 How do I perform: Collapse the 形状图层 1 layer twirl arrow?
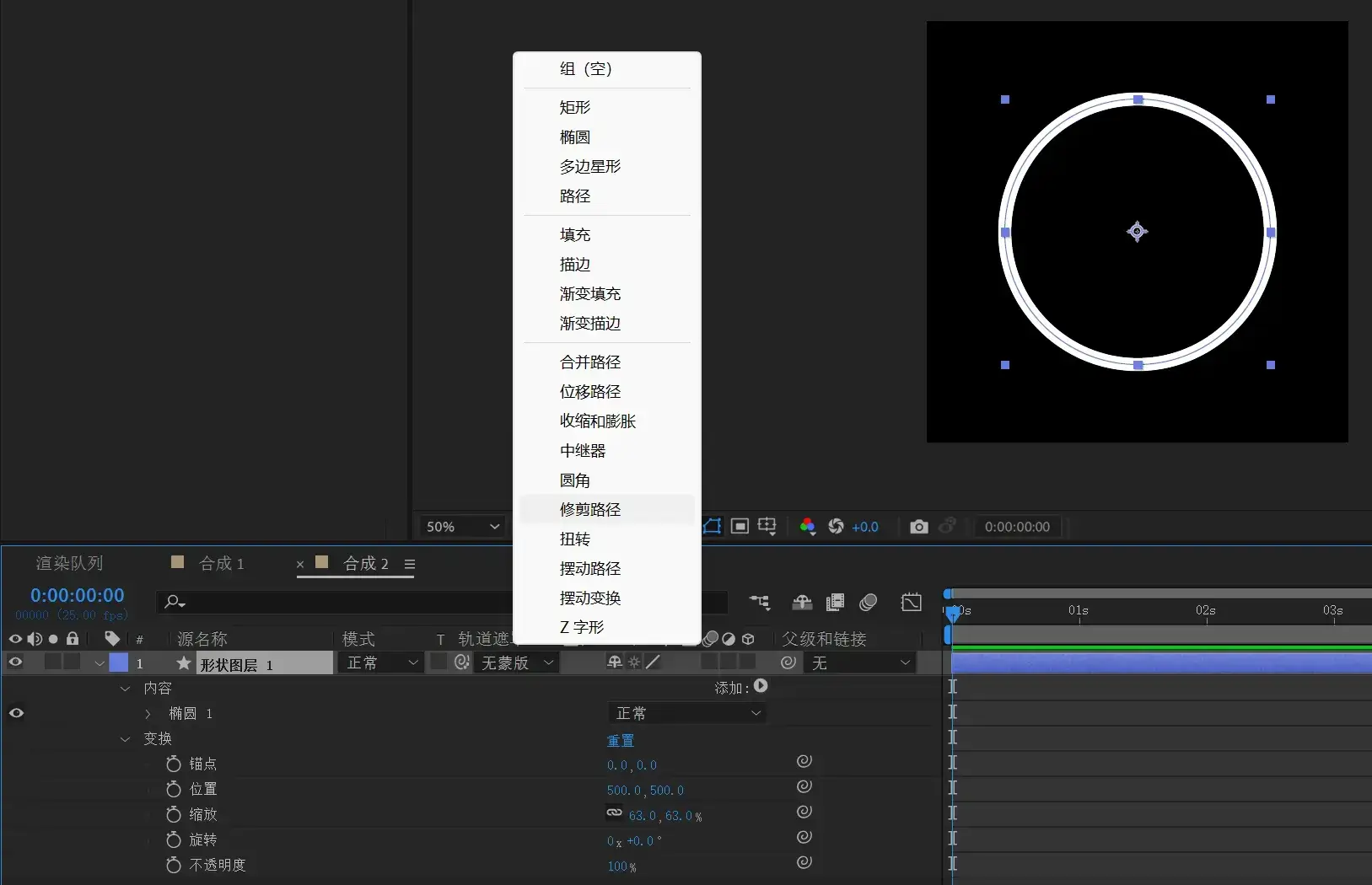point(100,663)
